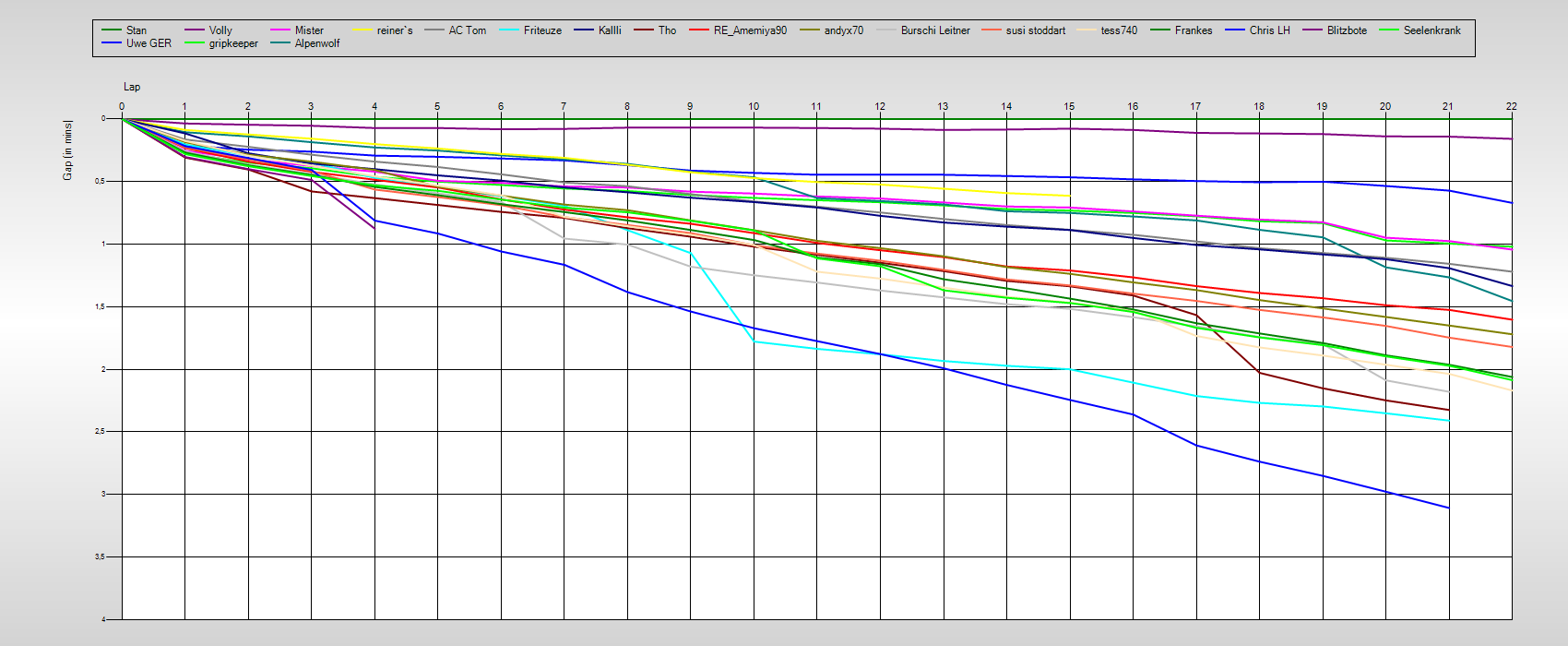This screenshot has width=1568, height=646.
Task: Click the 'Gap (in mins)' axis title
Action: 67,150
